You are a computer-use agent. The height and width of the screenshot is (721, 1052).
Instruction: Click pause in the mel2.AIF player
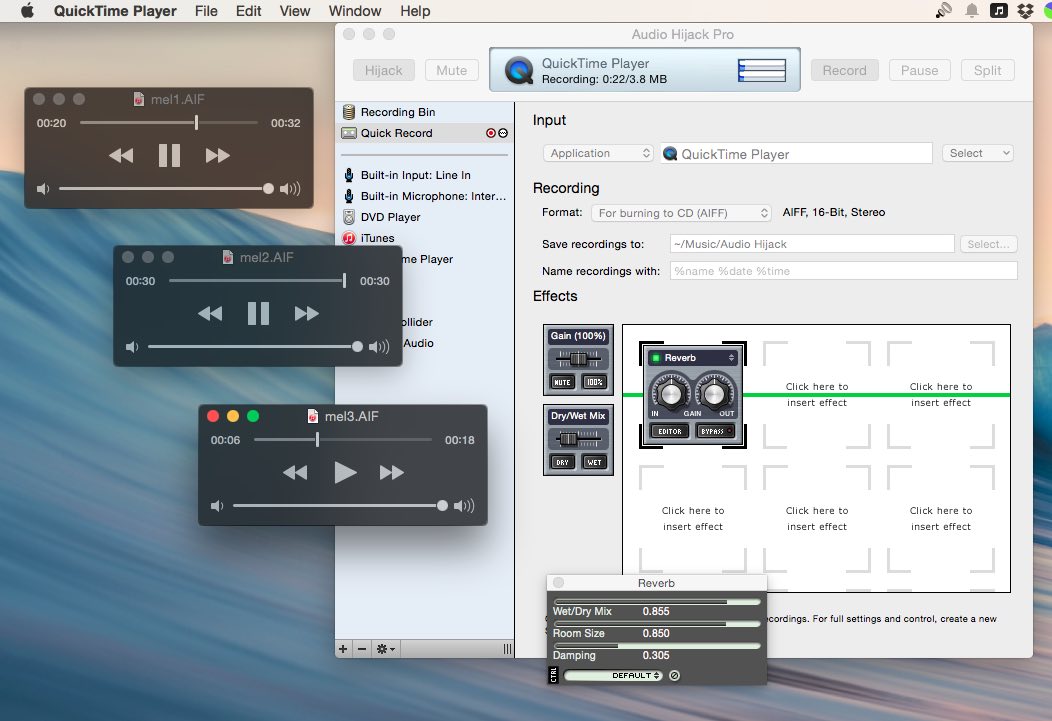[x=258, y=313]
